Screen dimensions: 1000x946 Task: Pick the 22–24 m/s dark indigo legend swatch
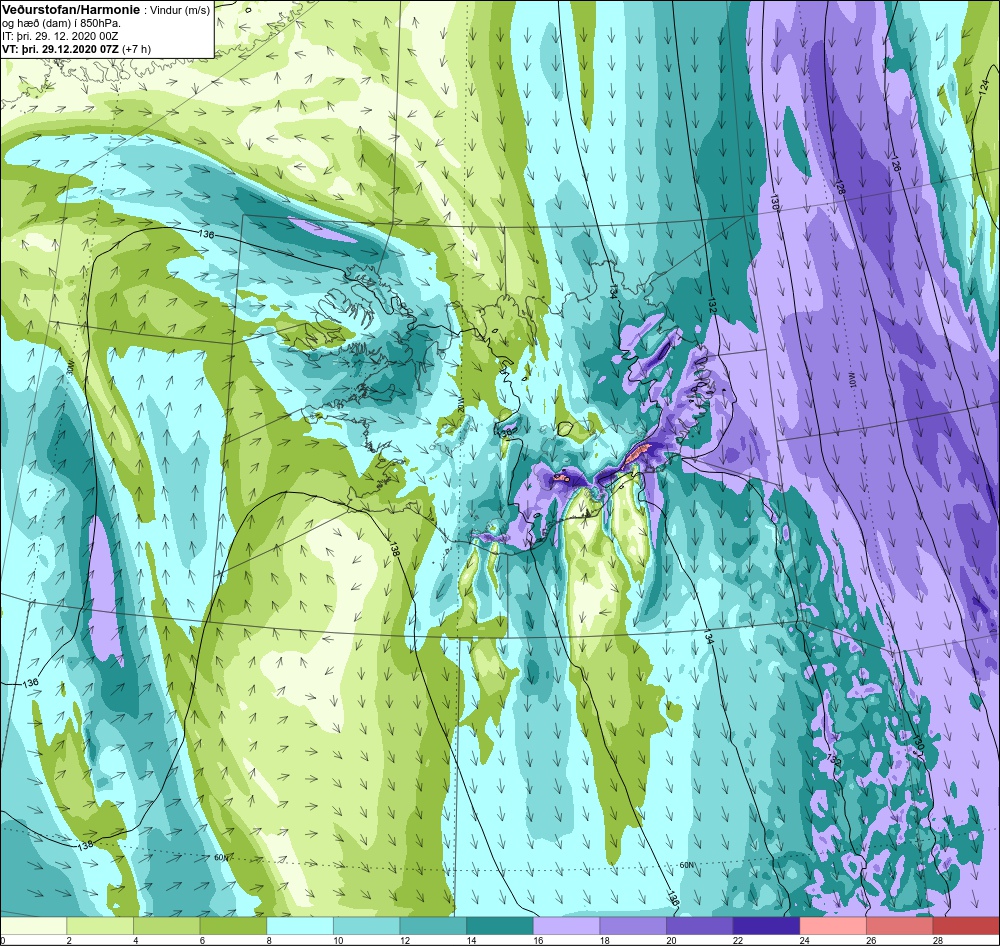click(x=767, y=926)
